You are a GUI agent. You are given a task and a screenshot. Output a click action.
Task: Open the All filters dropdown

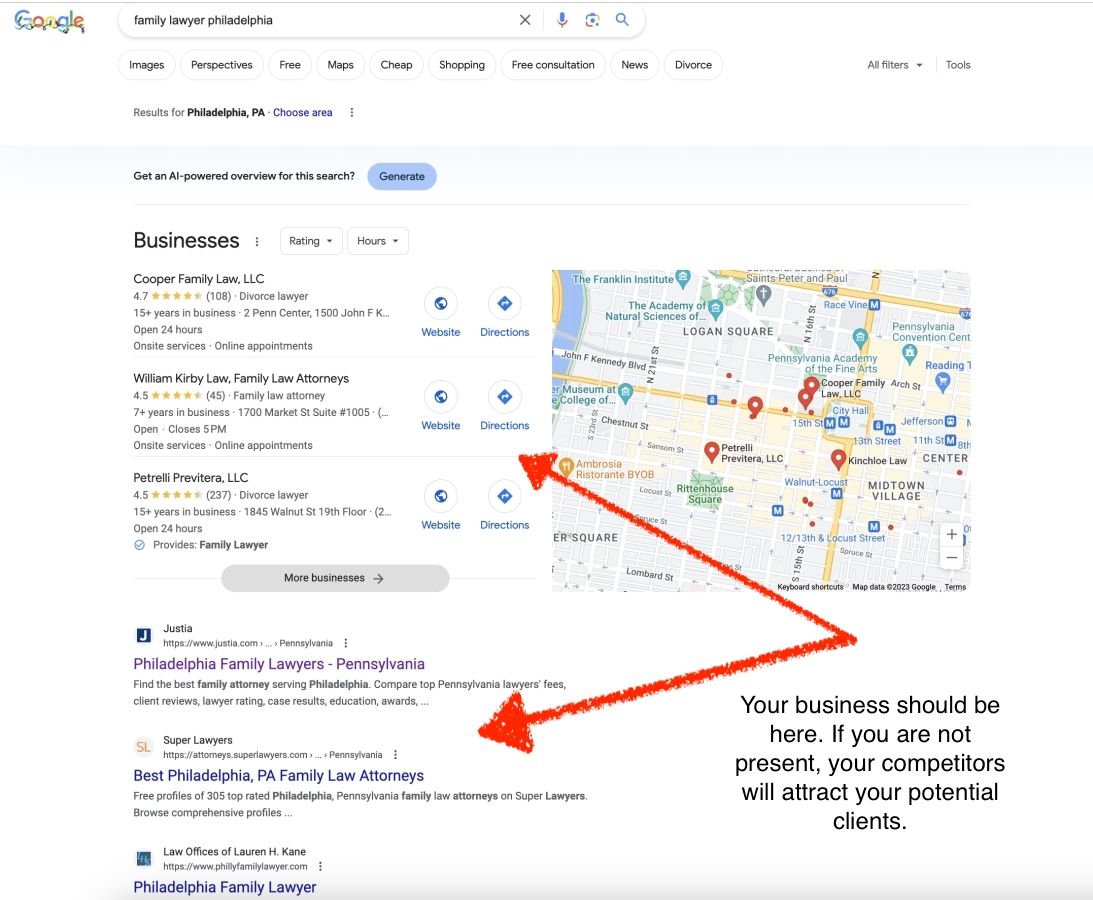[894, 65]
